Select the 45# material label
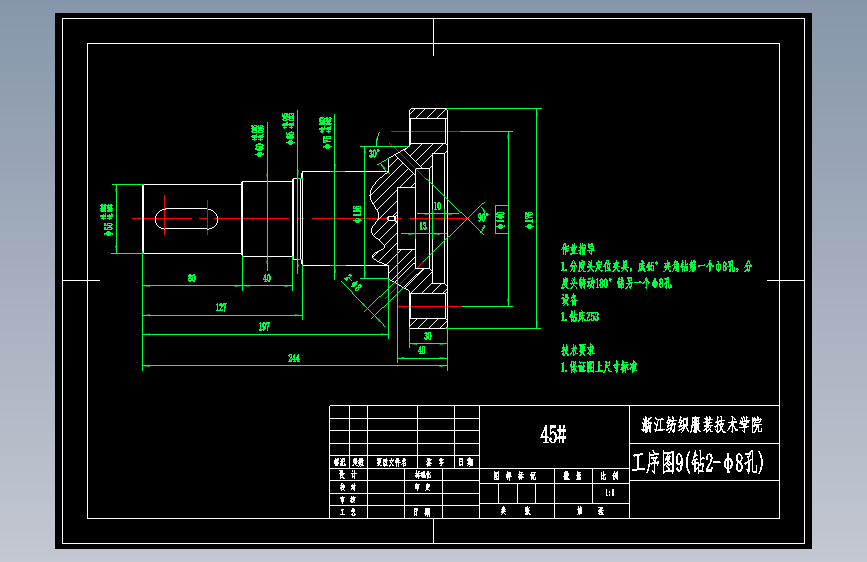867x562 pixels. pyautogui.click(x=553, y=434)
